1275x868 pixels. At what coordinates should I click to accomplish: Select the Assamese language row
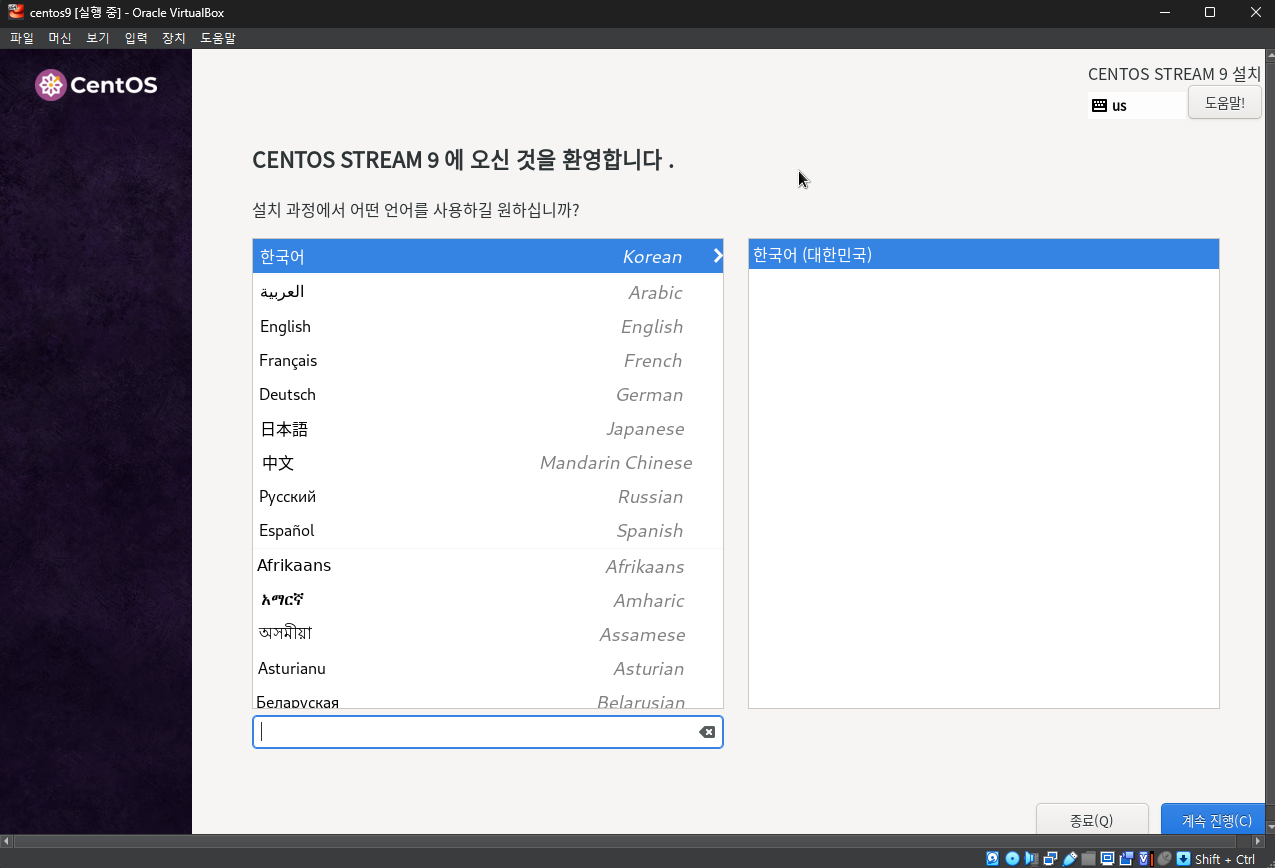pos(488,634)
